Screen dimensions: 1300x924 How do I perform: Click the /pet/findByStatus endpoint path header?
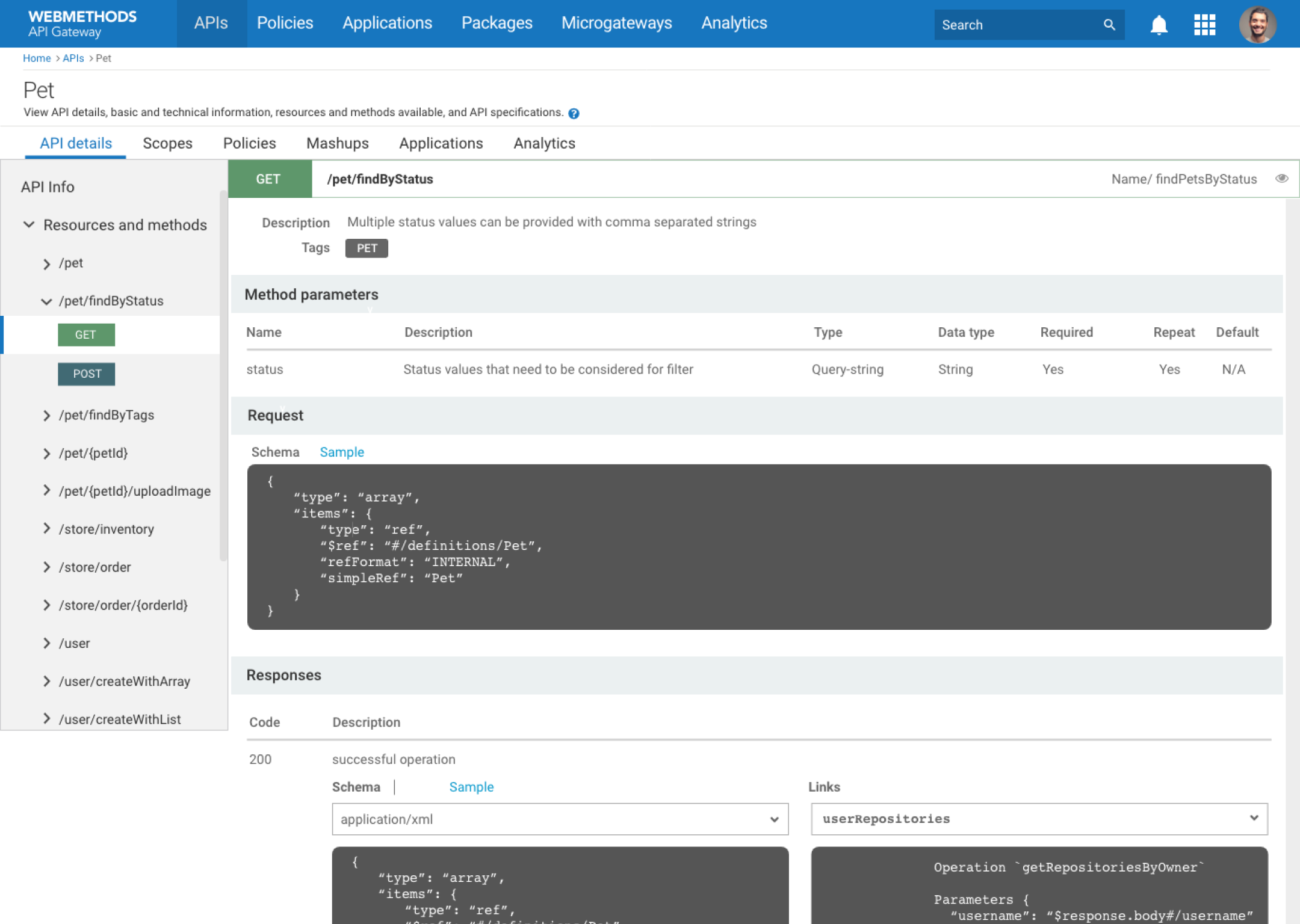pyautogui.click(x=380, y=179)
